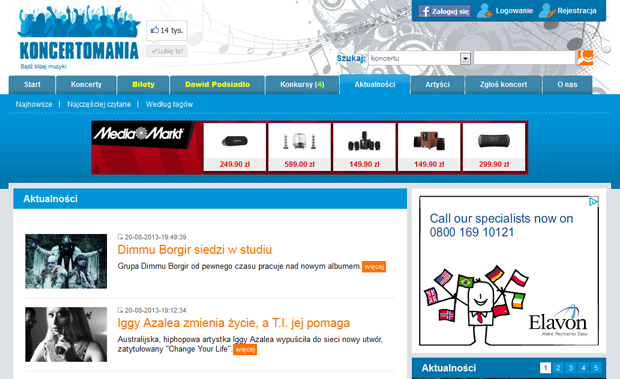620x379 pixels.
Task: Click the orange search magnifier button
Action: [x=585, y=58]
